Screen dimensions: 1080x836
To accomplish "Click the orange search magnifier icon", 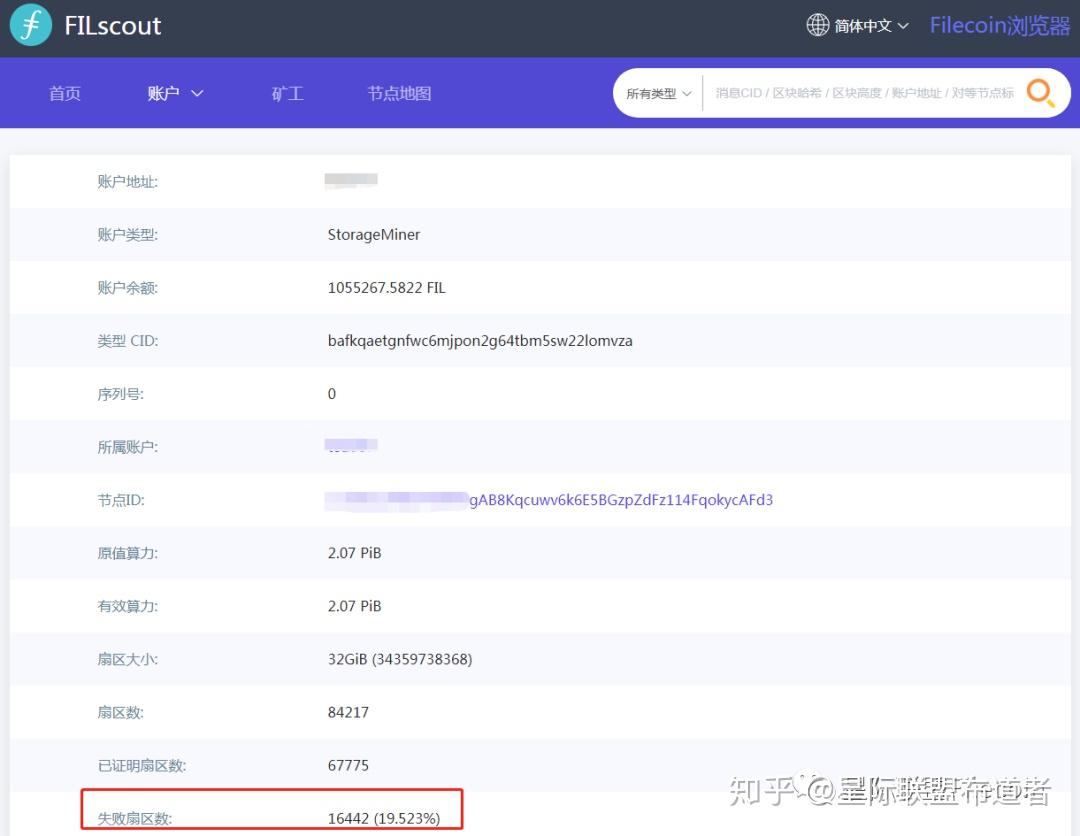I will (x=1040, y=93).
